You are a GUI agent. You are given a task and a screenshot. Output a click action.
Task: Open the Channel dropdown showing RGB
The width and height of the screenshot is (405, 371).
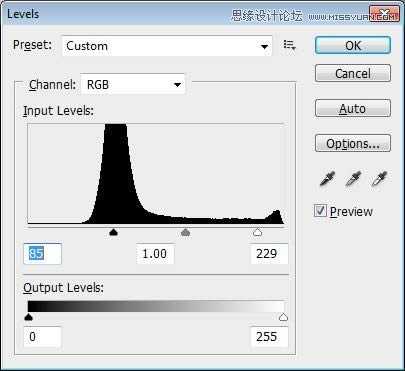click(x=132, y=84)
